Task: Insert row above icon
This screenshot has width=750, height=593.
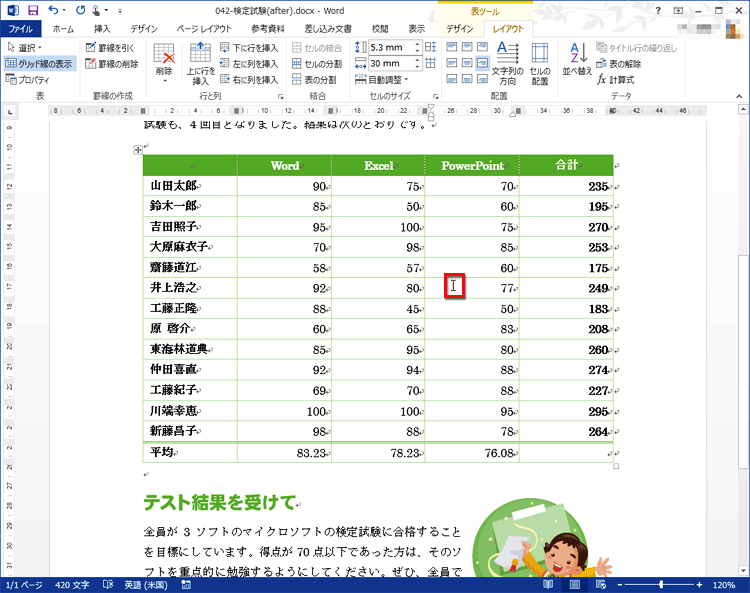Action: 200,52
